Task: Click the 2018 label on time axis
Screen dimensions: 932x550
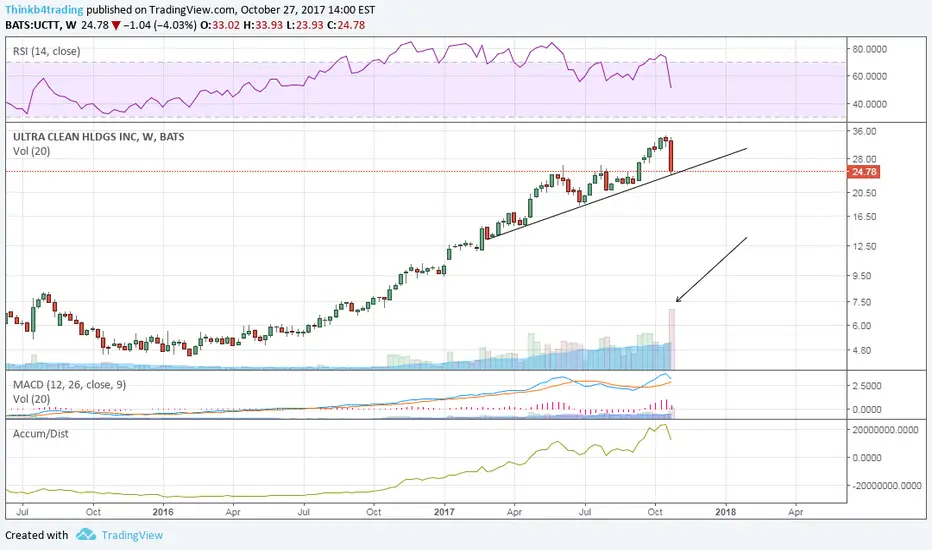Action: coord(725,512)
